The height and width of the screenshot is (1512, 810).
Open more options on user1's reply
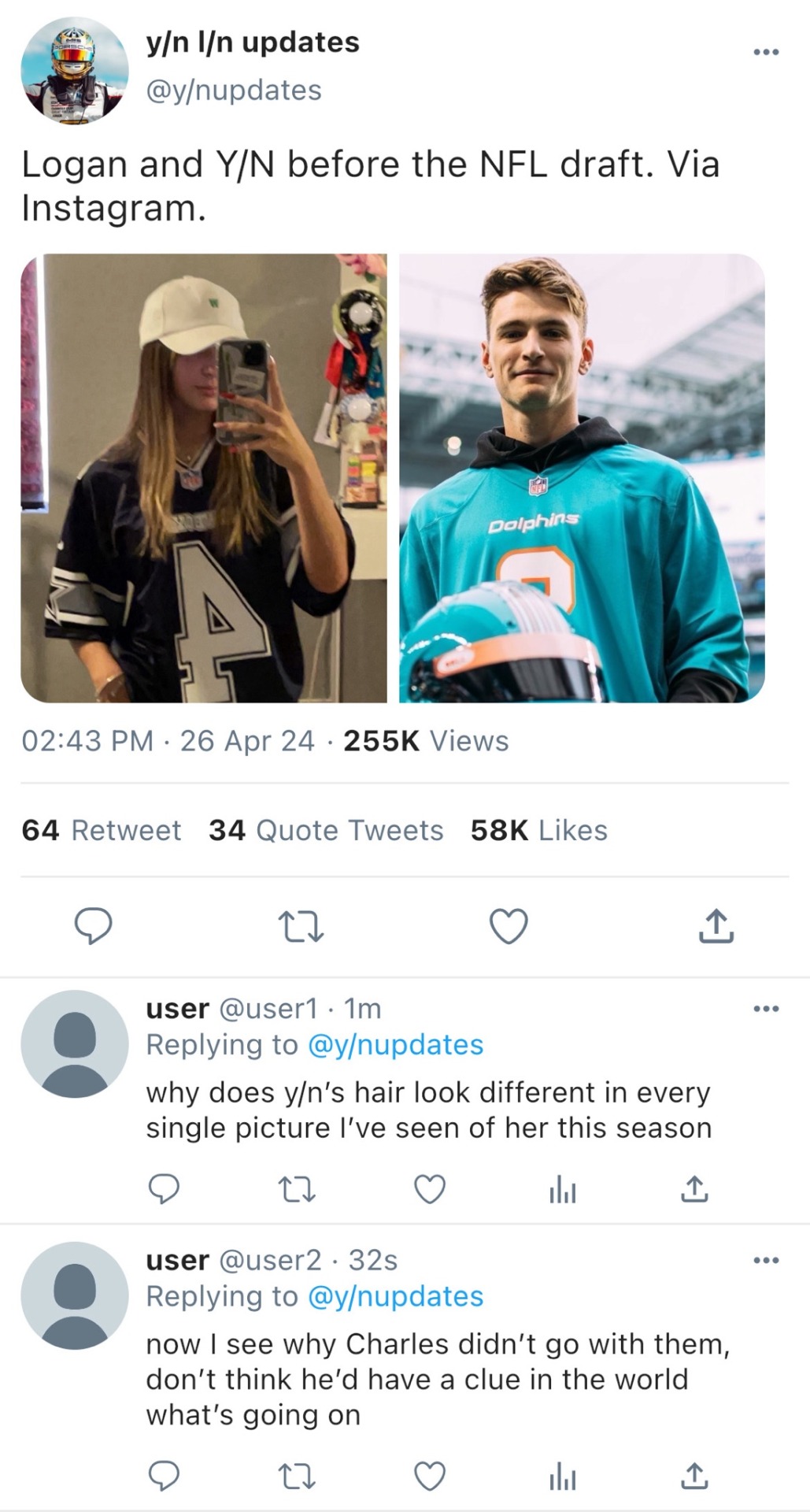[x=765, y=1008]
